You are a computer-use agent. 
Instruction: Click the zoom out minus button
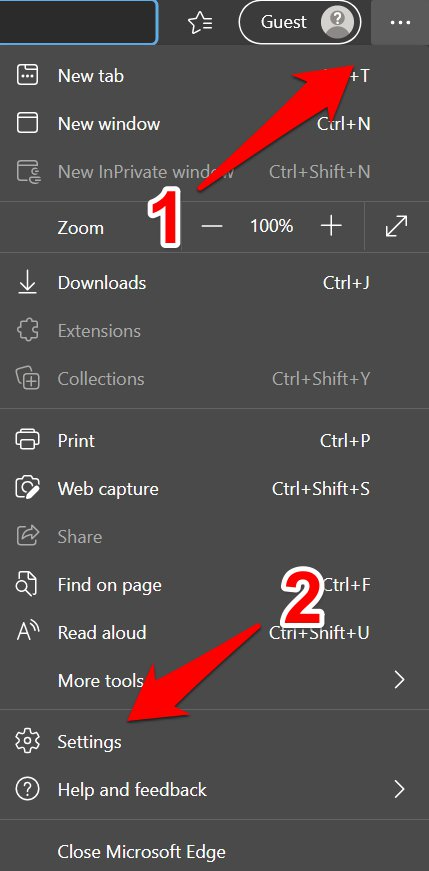pyautogui.click(x=212, y=226)
